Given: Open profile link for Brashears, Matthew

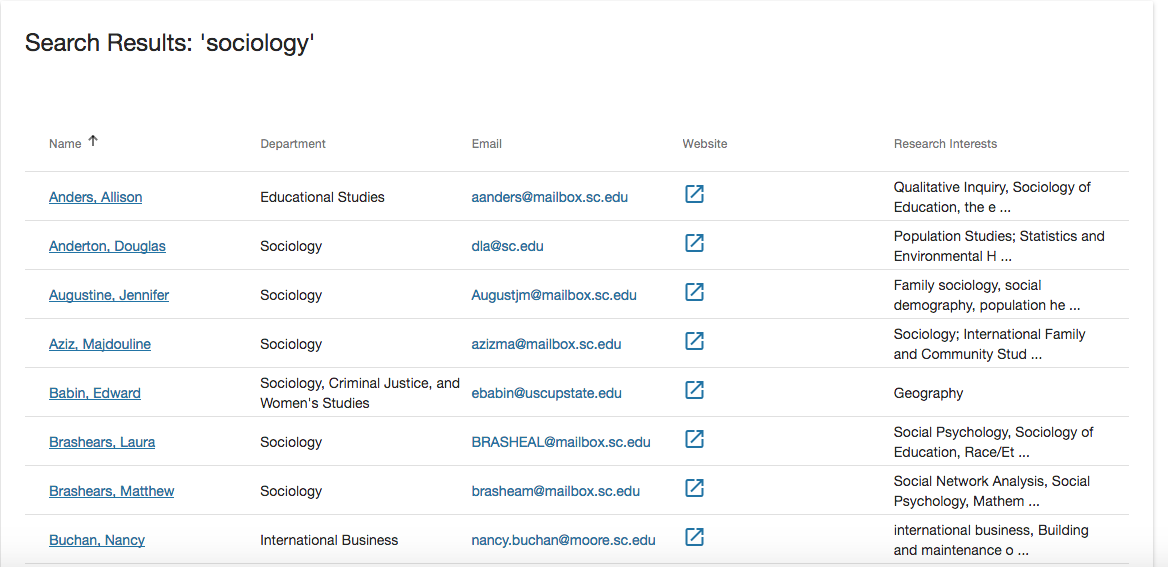Looking at the screenshot, I should (x=112, y=491).
